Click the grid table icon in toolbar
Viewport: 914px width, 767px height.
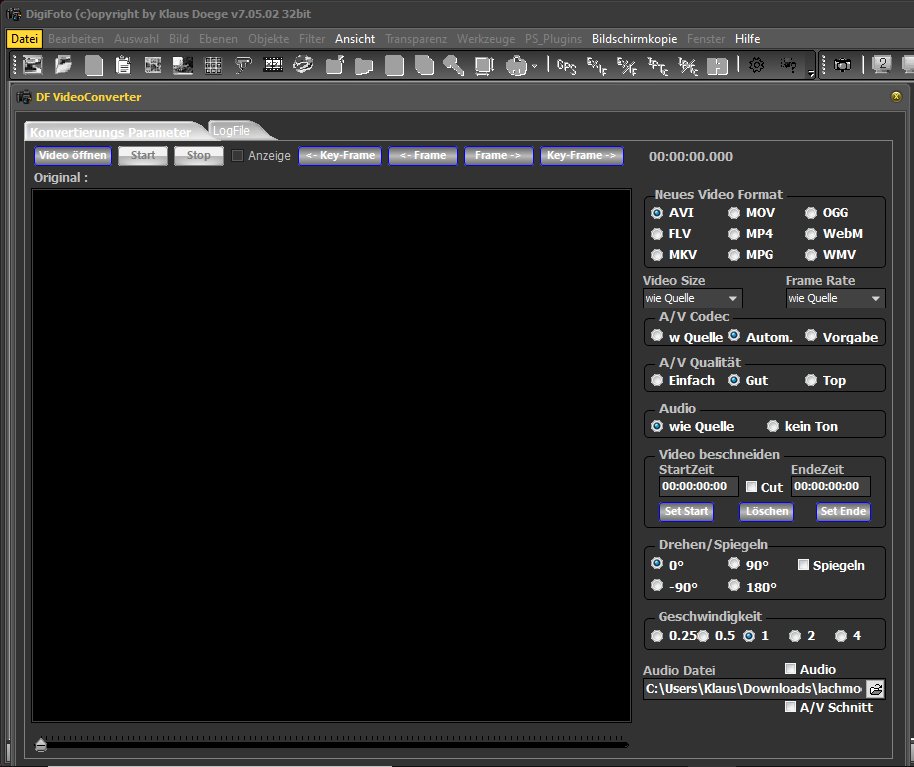coord(213,66)
